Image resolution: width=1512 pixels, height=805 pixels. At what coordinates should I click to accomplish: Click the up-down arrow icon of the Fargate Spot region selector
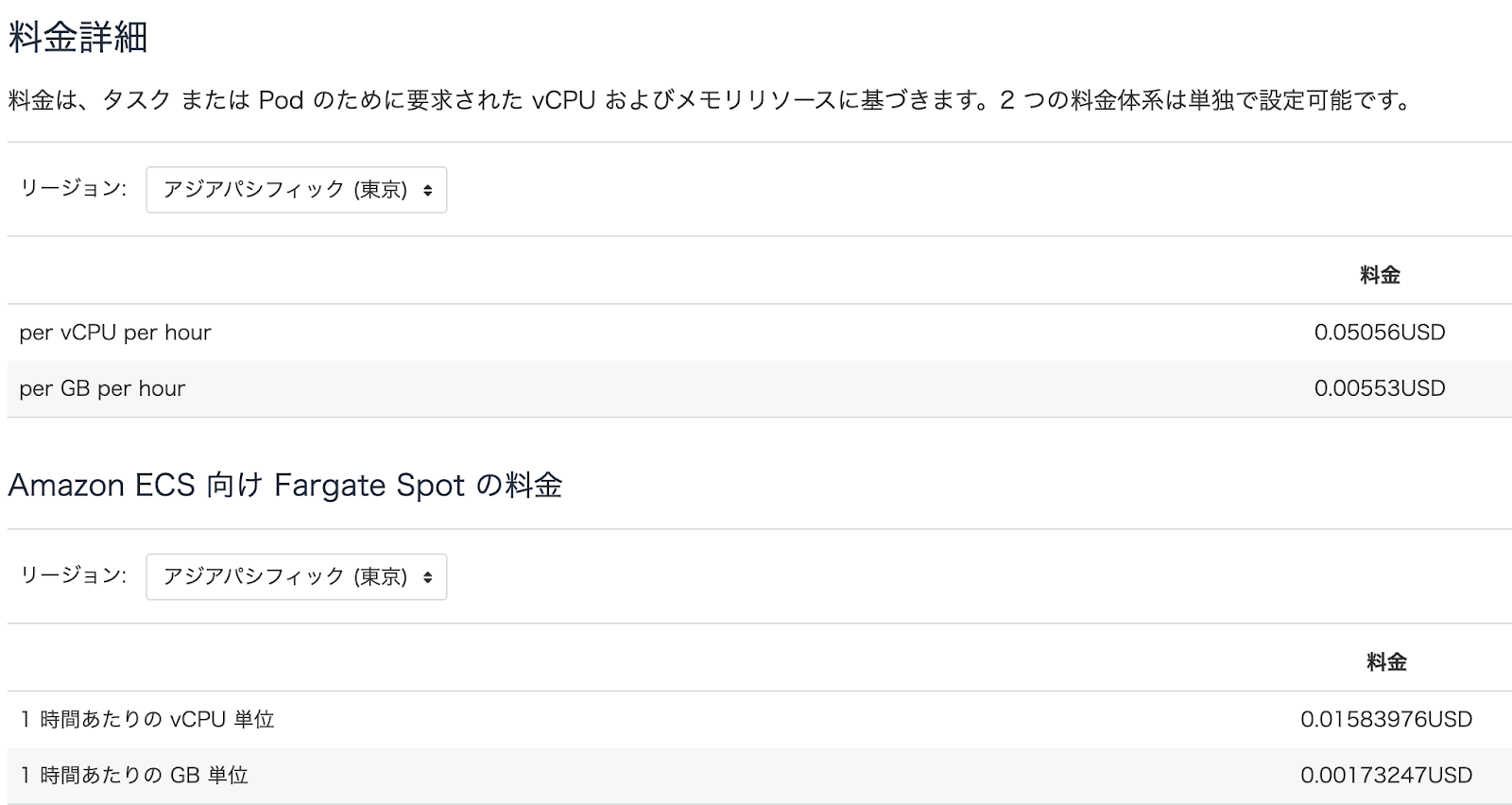pos(427,577)
